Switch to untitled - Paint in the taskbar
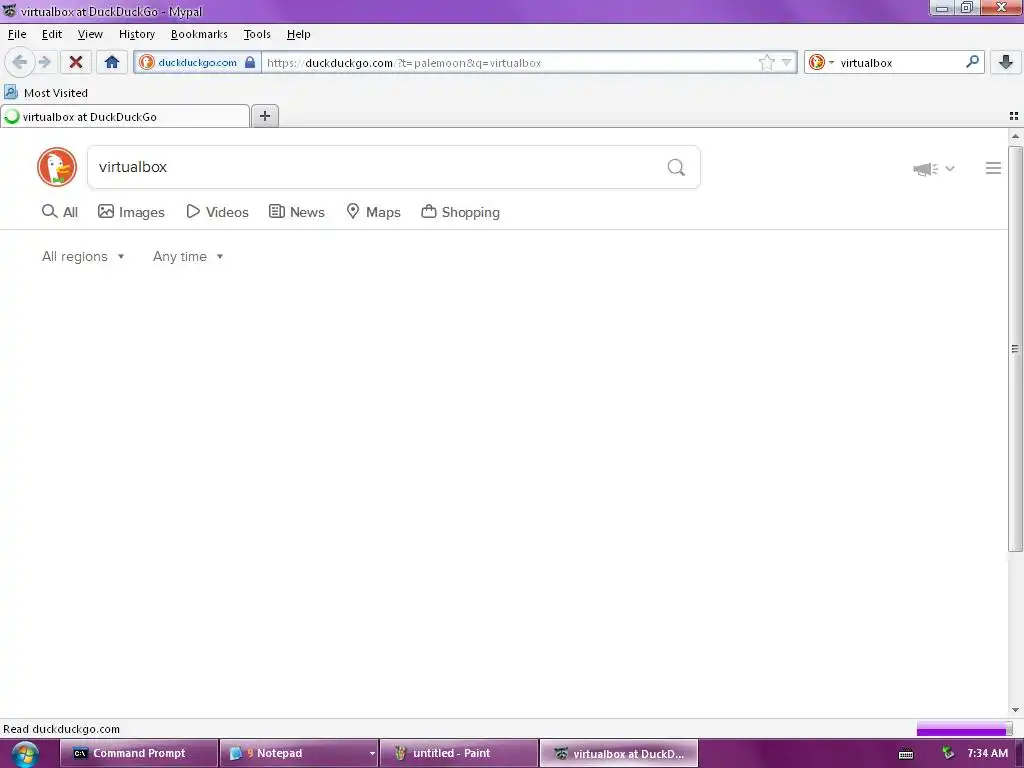This screenshot has width=1024, height=768. point(458,753)
